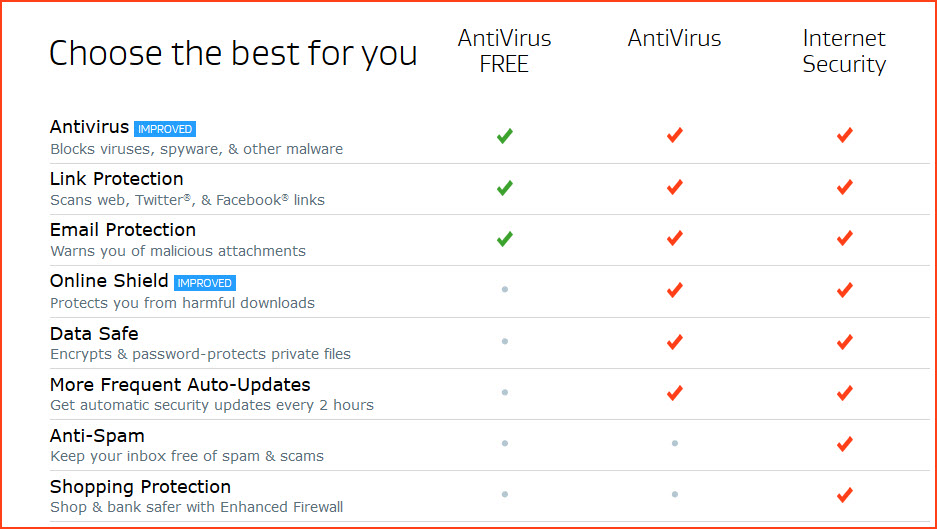Click gray dot for Anti-Spam in AntiVirus column
The width and height of the screenshot is (937, 529).
click(x=675, y=444)
